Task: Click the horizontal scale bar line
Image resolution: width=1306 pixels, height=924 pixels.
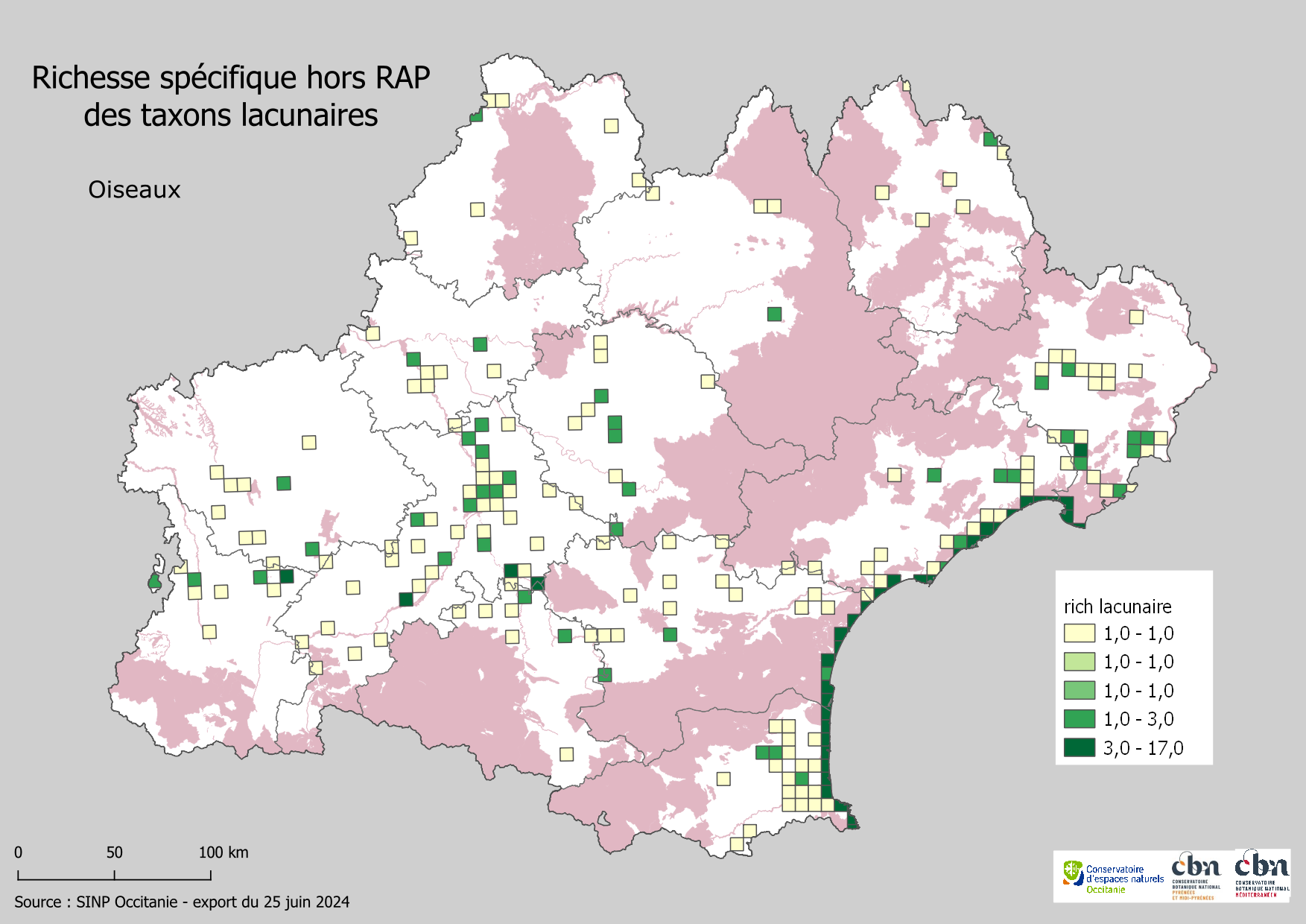Action: [114, 879]
